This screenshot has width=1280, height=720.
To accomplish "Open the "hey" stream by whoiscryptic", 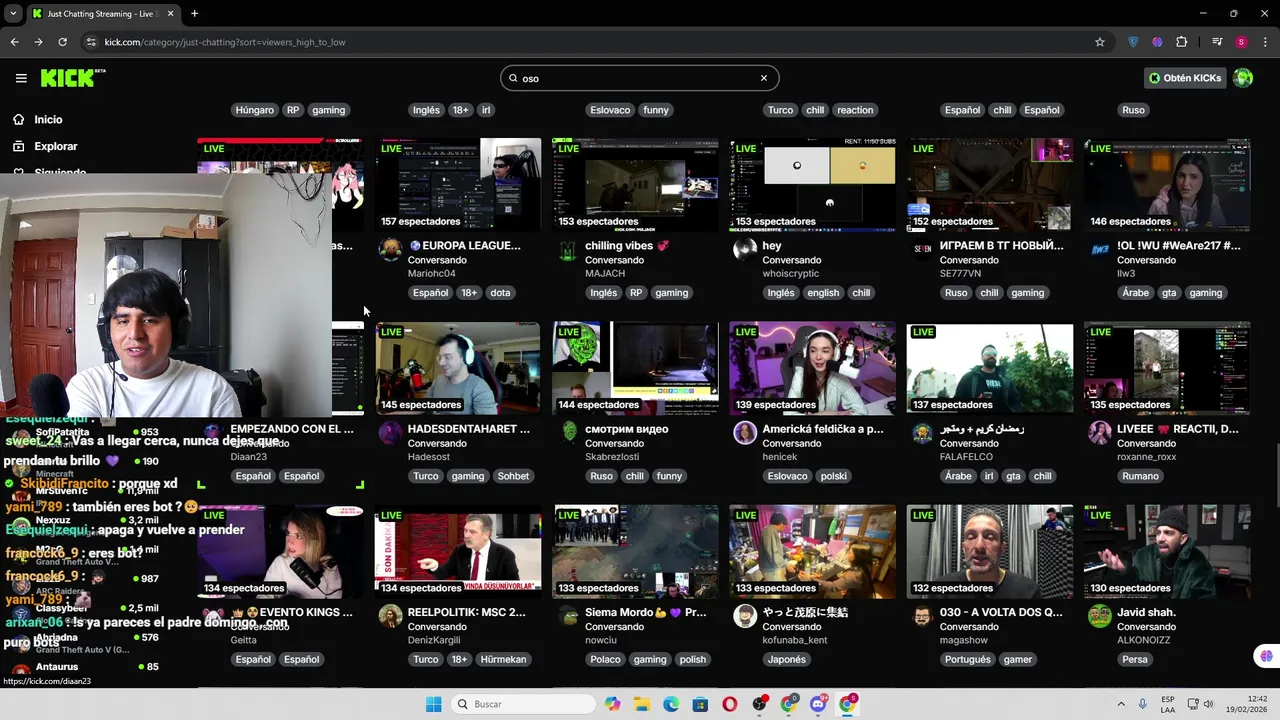I will pos(812,185).
